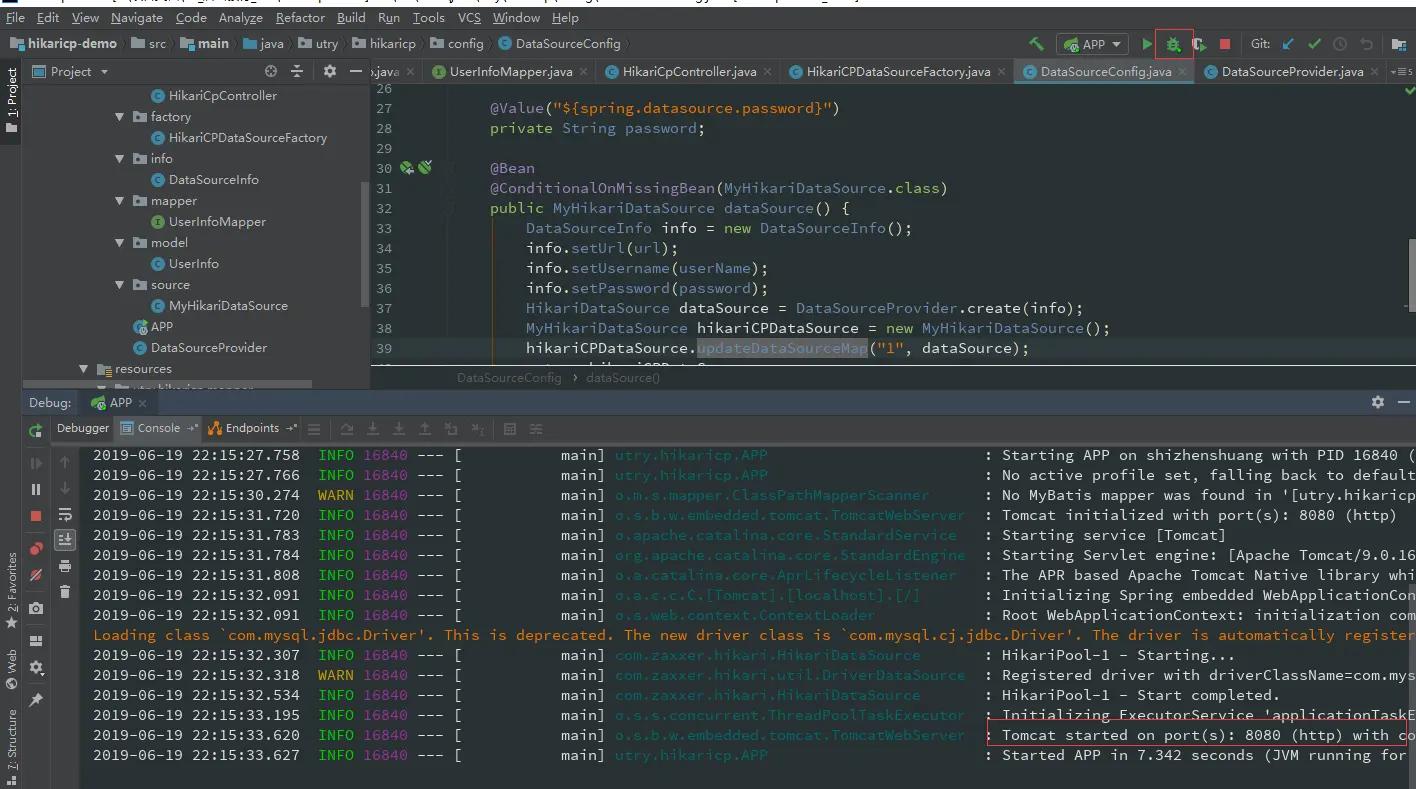Switch to the Debugger tab

click(83, 428)
